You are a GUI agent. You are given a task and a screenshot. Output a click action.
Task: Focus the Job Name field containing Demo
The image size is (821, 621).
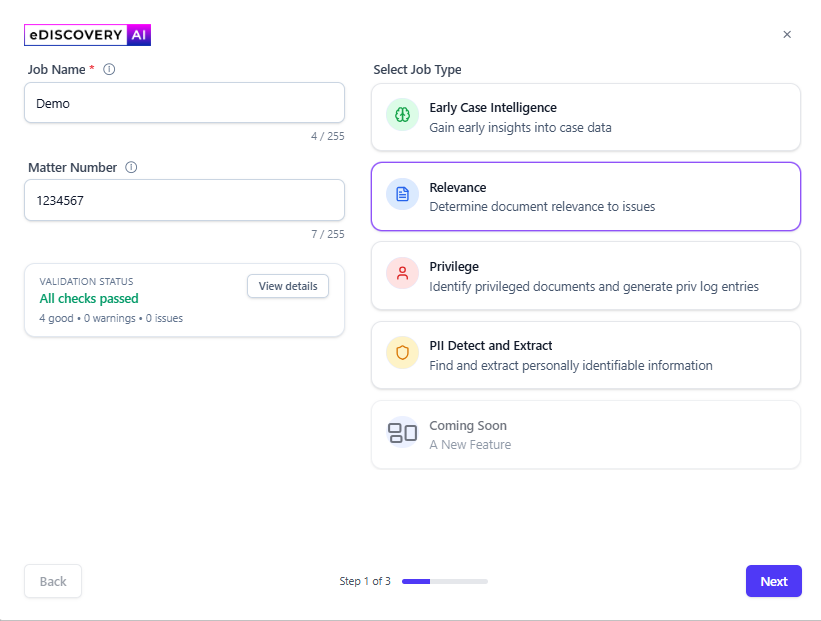(184, 103)
